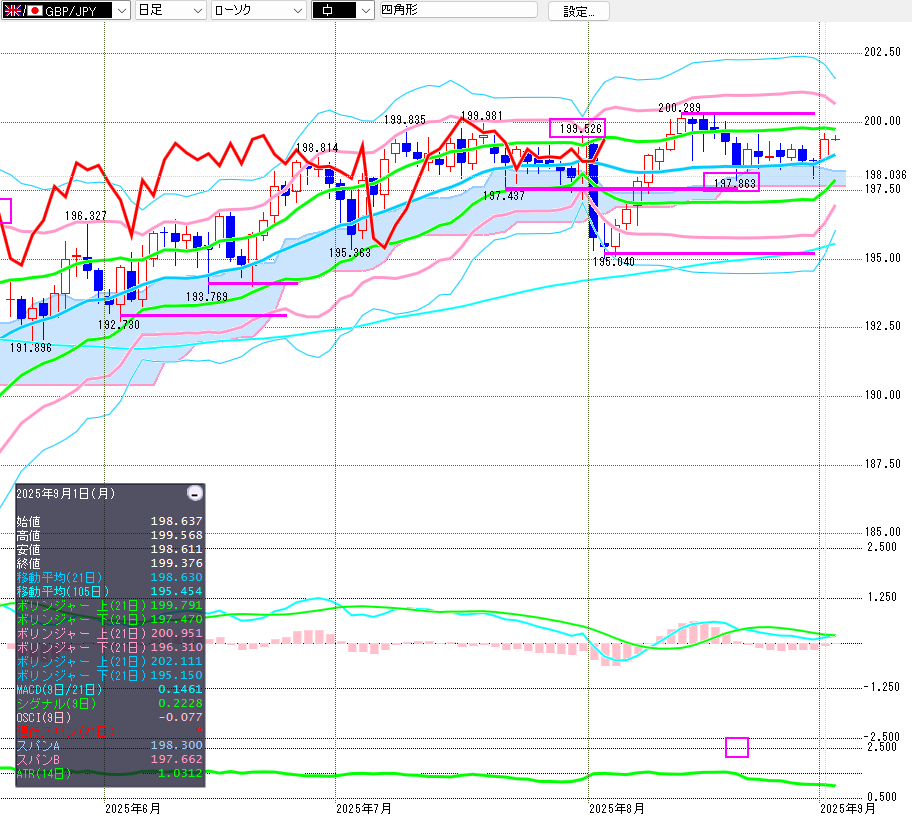Click the OSCI(9日) row
Screen dimensions: 912x817
pos(109,717)
